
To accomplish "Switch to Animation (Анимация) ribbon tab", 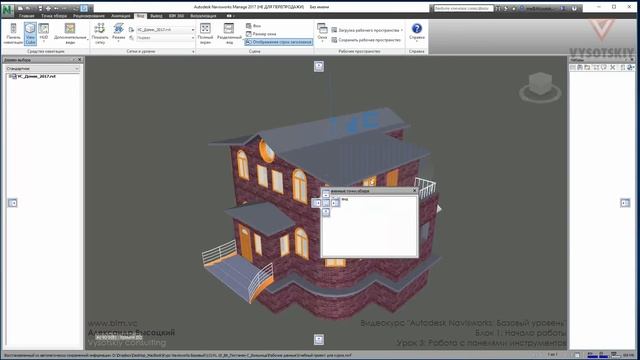I will click(x=121, y=16).
